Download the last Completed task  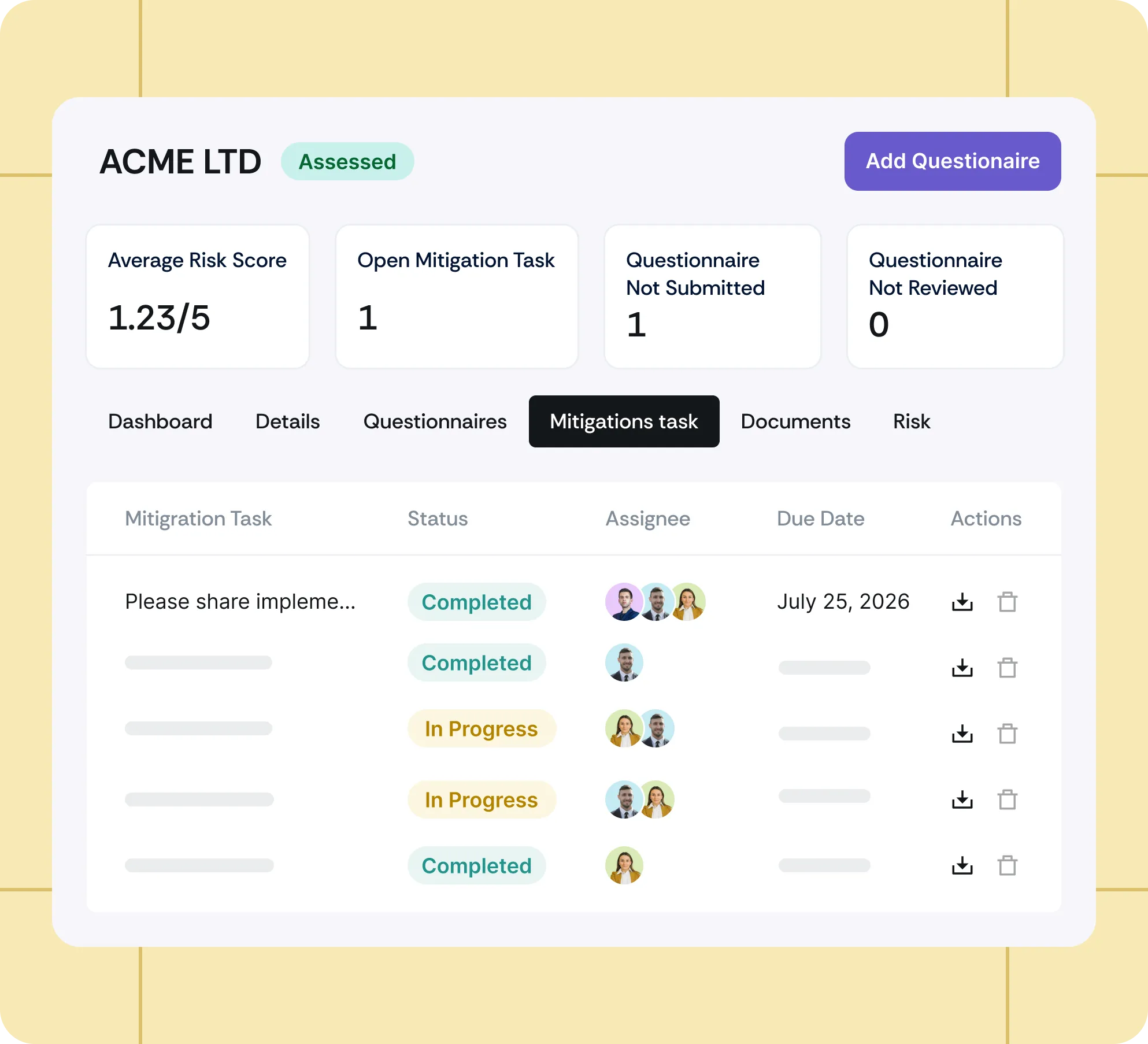(962, 865)
